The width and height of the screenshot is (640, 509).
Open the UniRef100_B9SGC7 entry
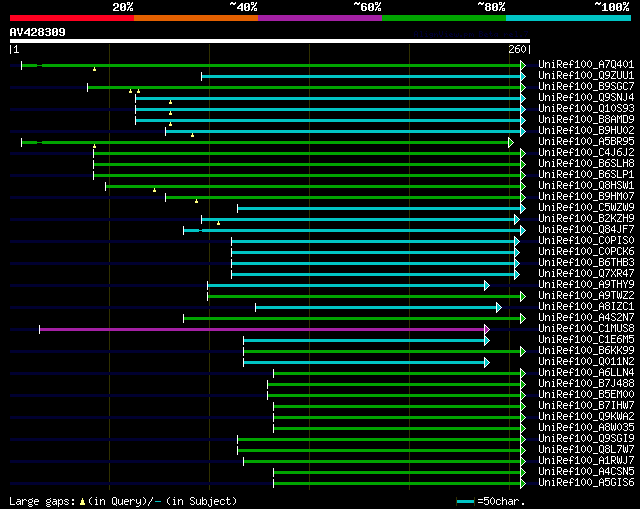[x=586, y=86]
